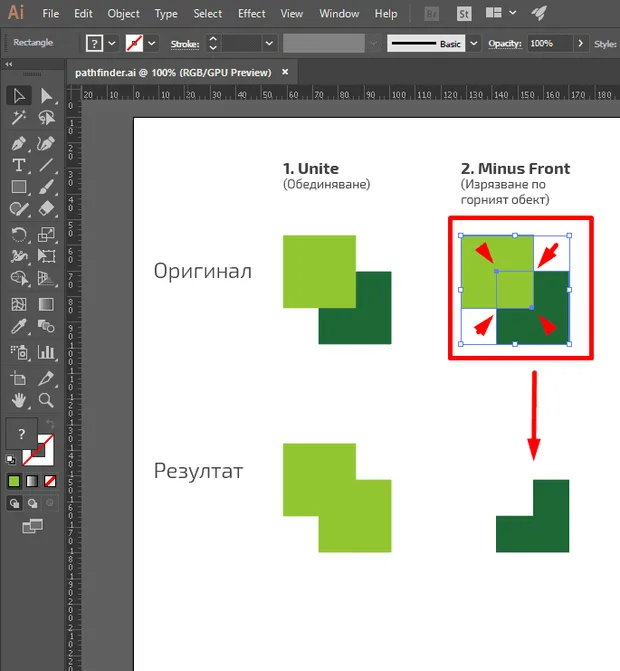The image size is (620, 671).
Task: Enable Draw Inside mode
Action: point(50,503)
